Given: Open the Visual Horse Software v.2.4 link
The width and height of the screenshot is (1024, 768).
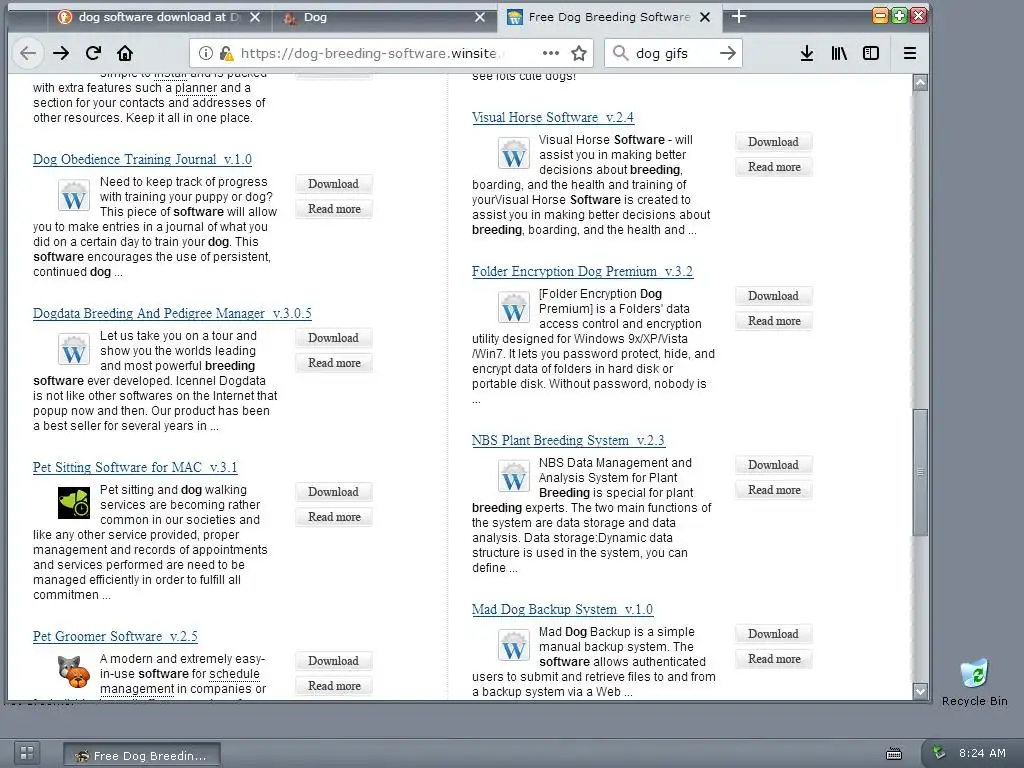Looking at the screenshot, I should click(552, 118).
